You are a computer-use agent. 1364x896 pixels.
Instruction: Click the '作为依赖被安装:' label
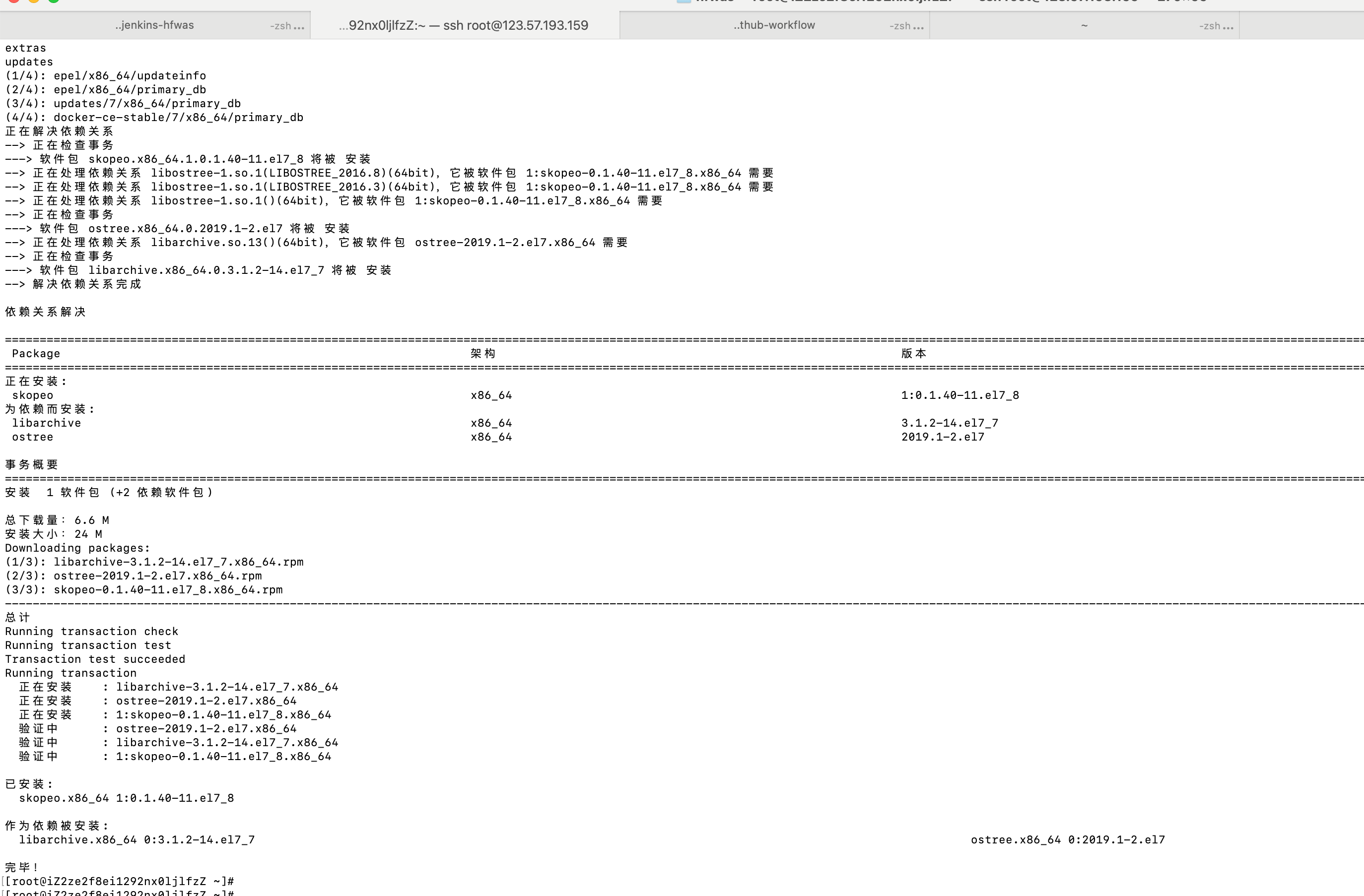(x=57, y=826)
